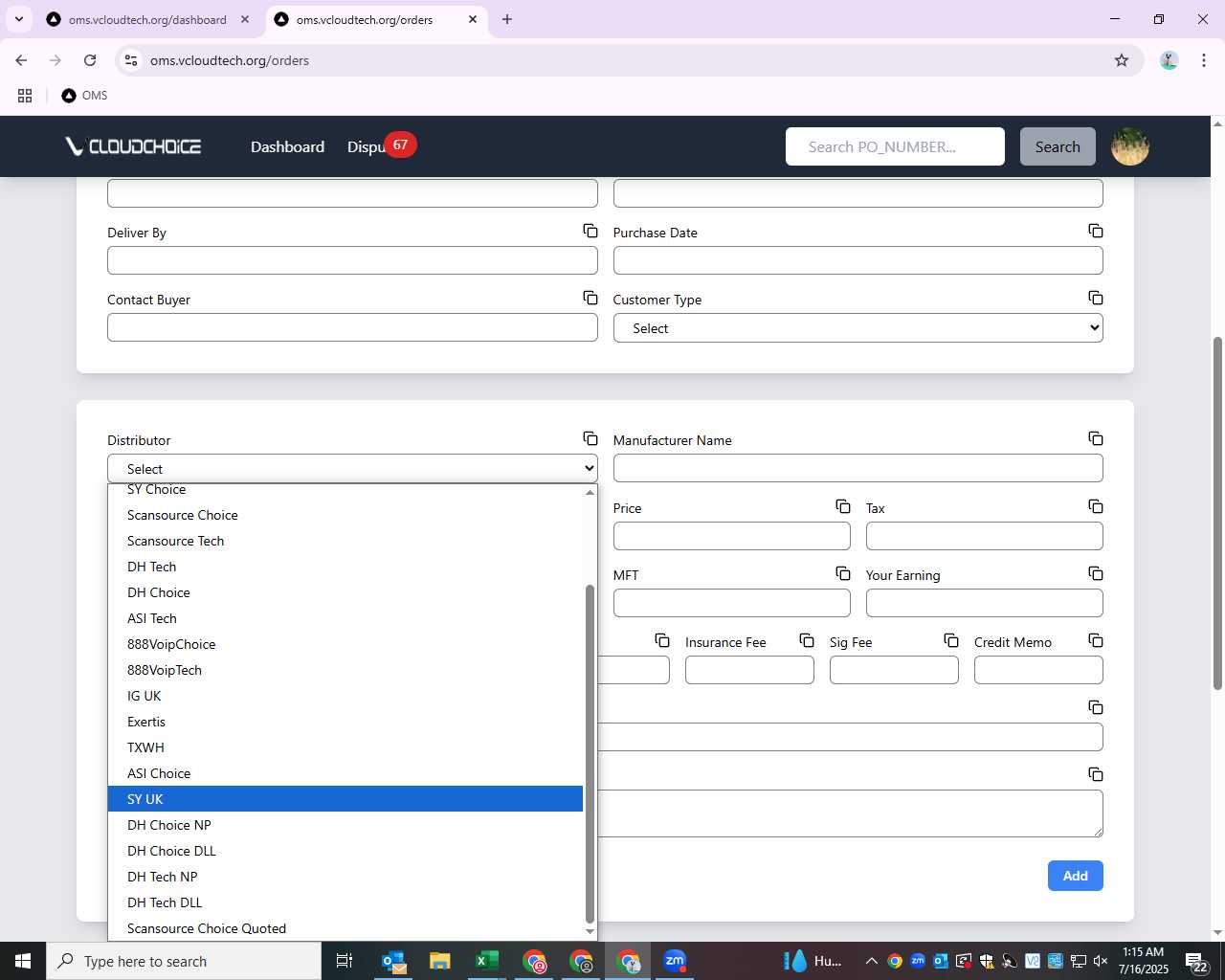Screen dimensions: 1225x980
Task: Bookmark this page with the star icon
Action: coord(1122,60)
